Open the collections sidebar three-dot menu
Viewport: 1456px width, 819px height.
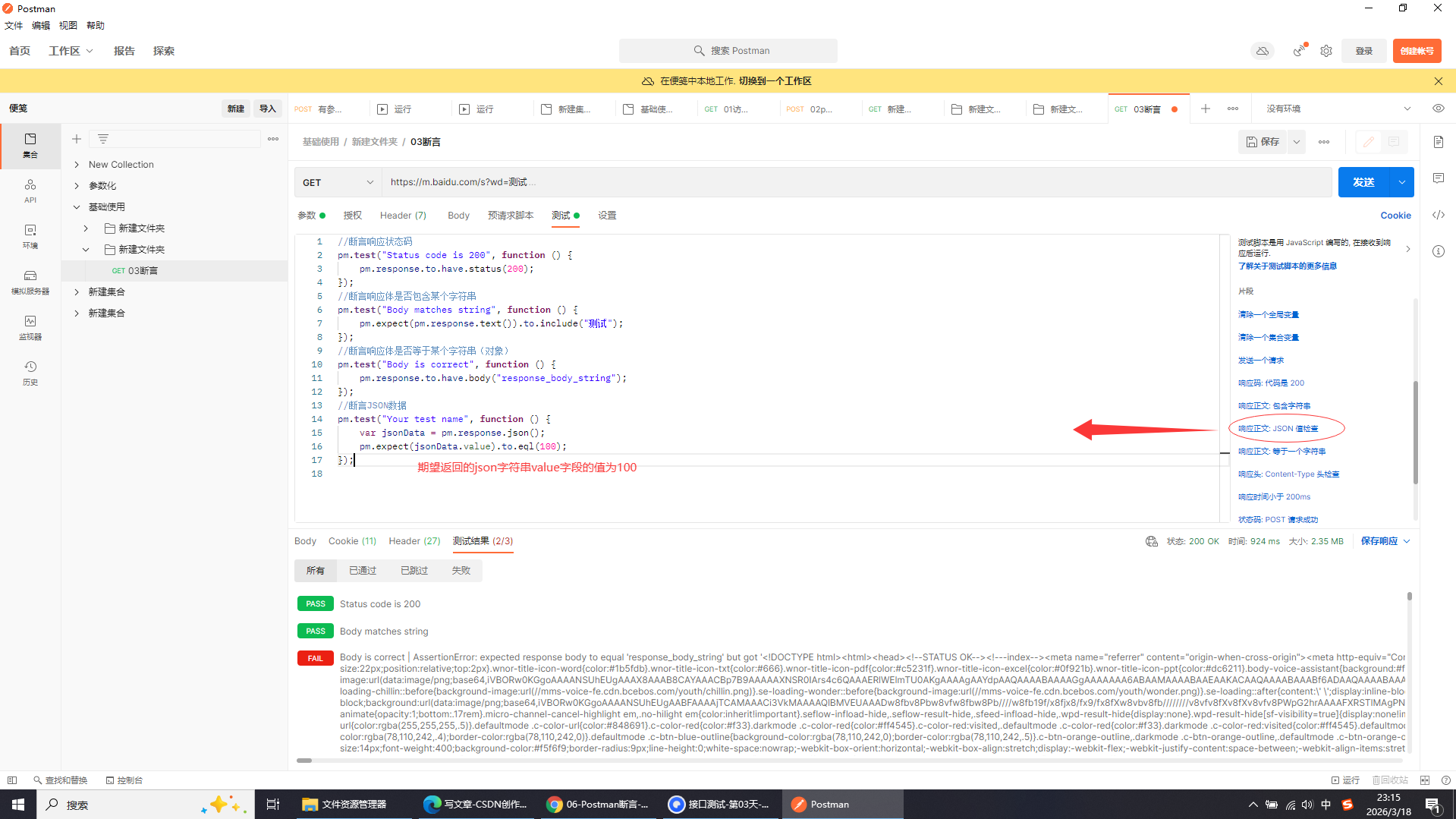(273, 139)
